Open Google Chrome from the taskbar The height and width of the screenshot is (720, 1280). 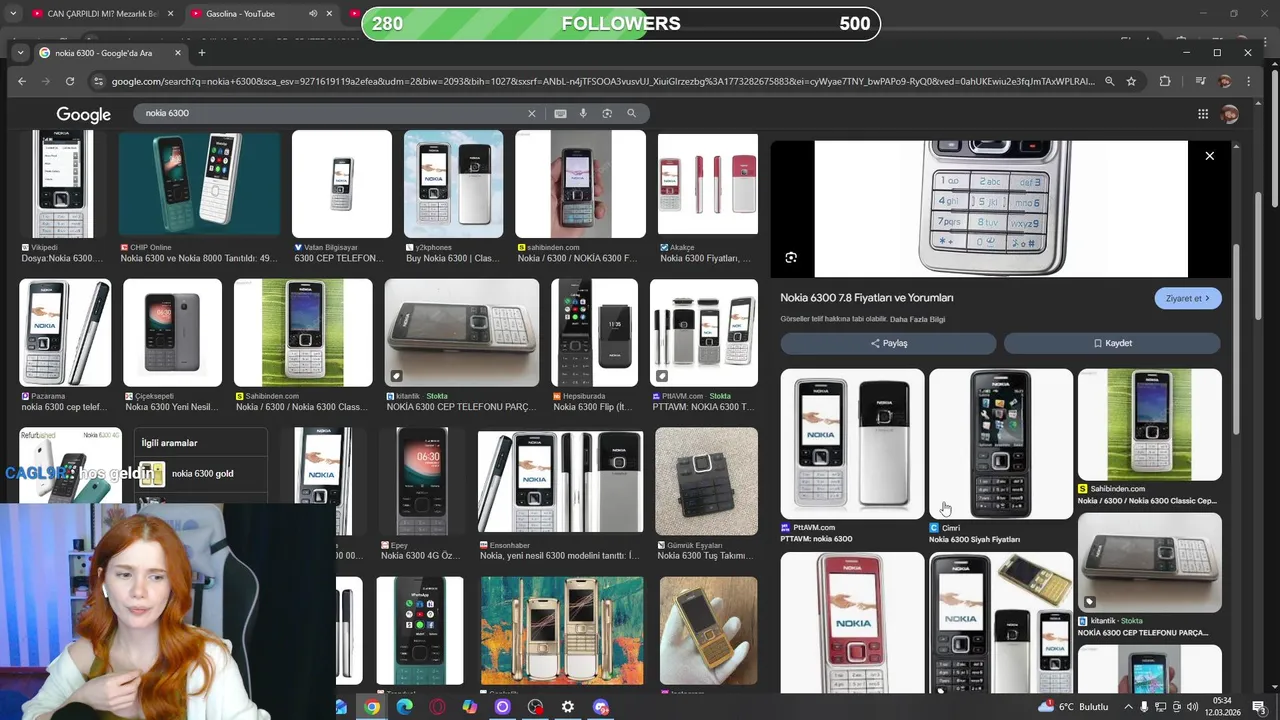372,707
